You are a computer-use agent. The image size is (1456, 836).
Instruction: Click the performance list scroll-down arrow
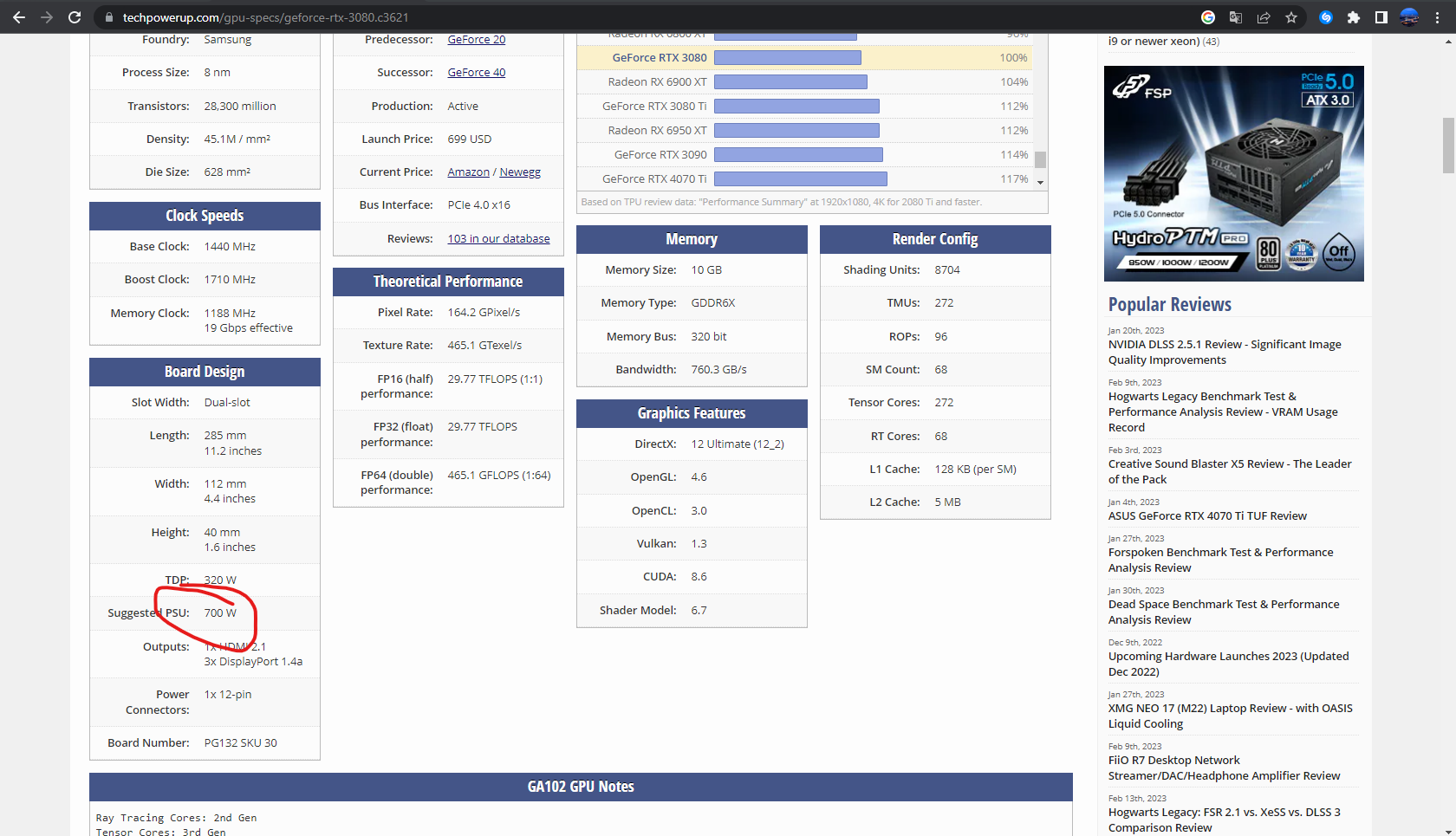(1040, 183)
